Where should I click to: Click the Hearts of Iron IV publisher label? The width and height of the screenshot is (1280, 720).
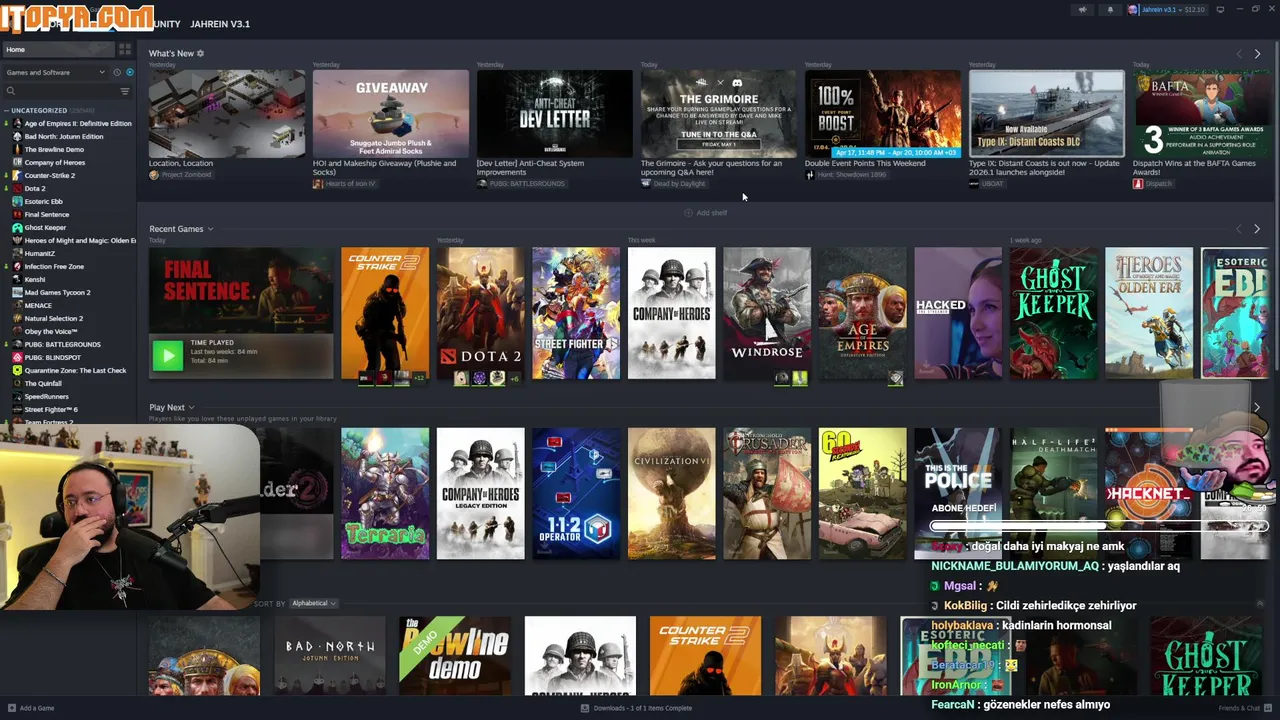click(345, 184)
